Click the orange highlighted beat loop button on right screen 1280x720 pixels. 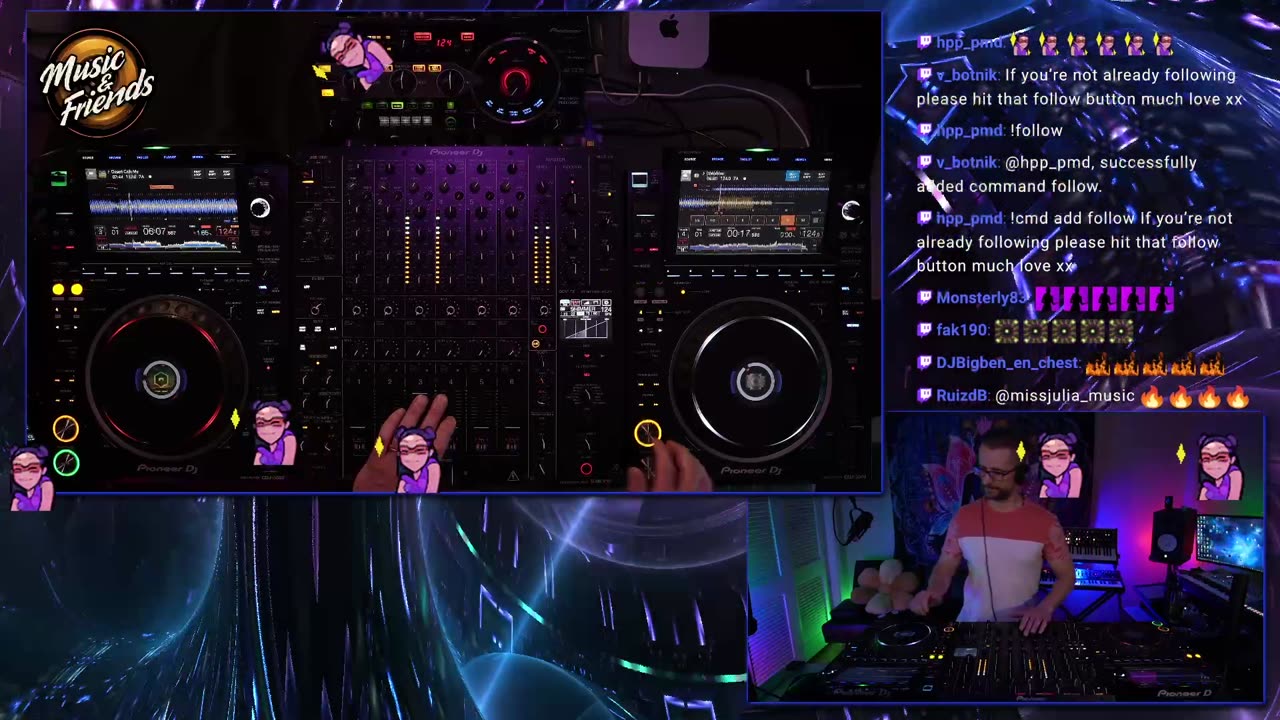[787, 220]
